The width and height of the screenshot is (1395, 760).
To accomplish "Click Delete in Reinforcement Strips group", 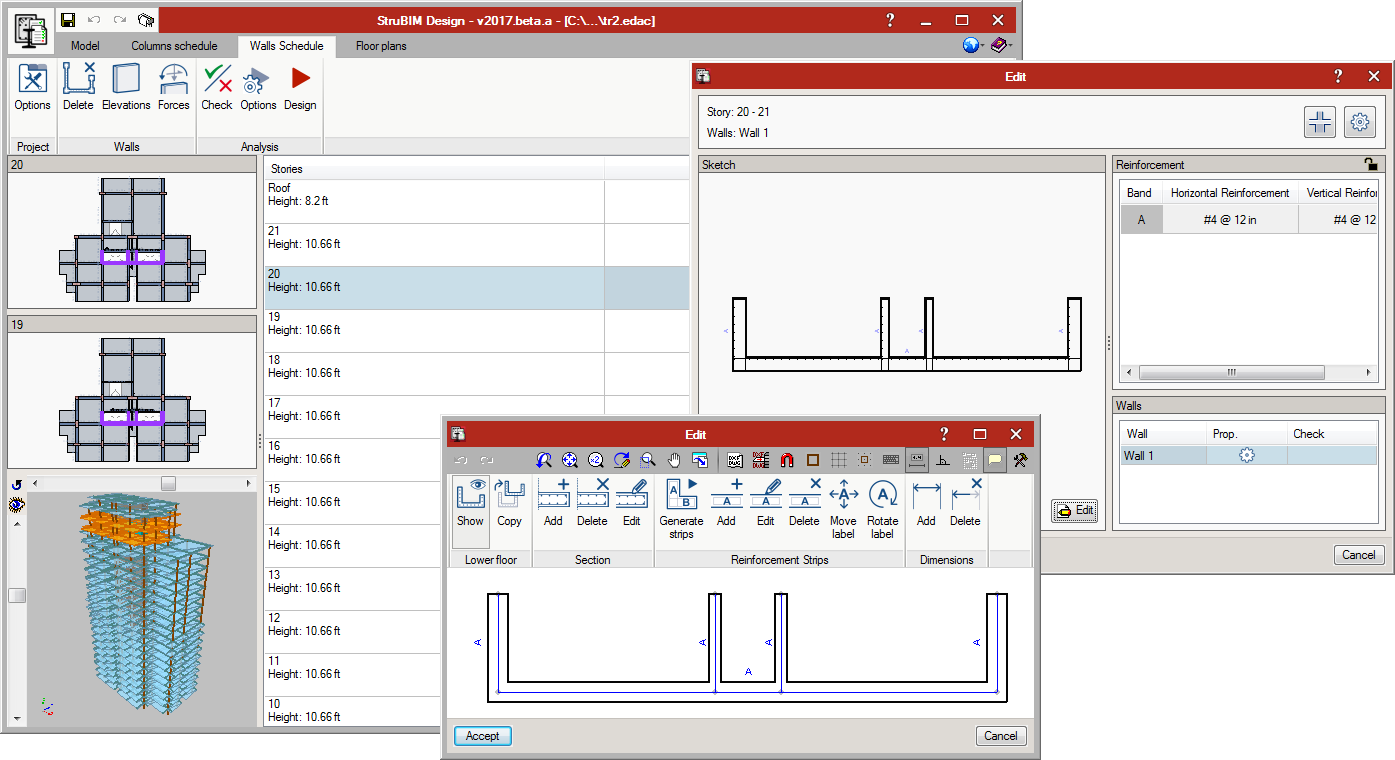I will pos(804,503).
